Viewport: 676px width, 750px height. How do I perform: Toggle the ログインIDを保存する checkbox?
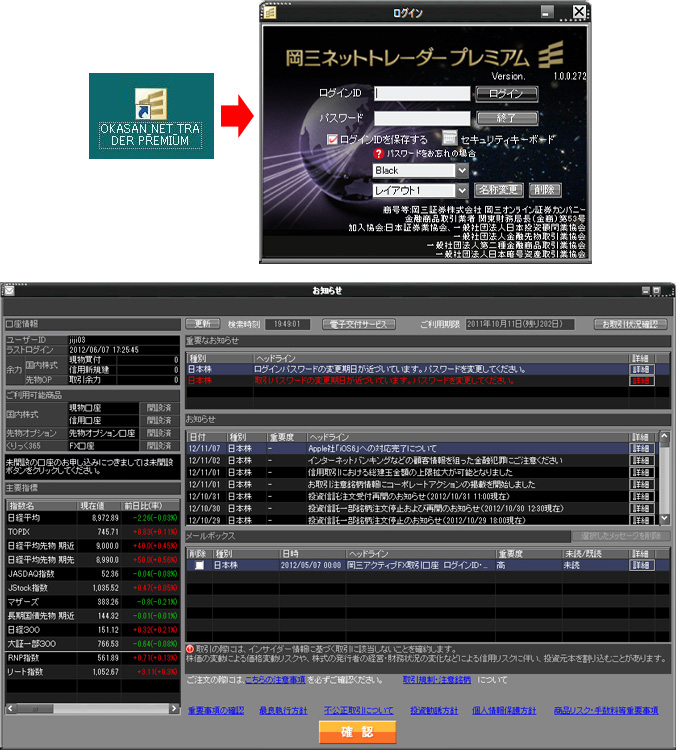point(332,139)
